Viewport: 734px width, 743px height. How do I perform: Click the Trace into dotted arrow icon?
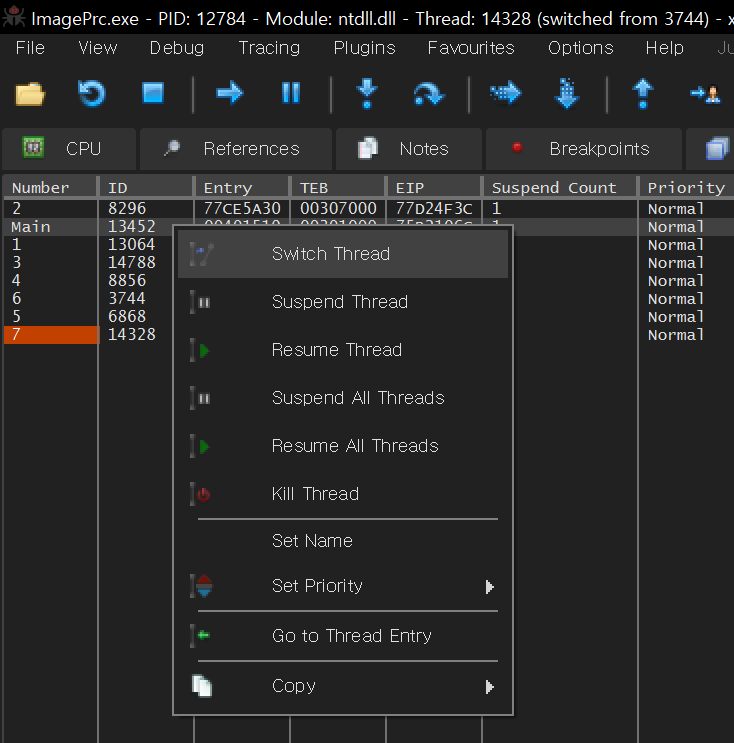coord(505,93)
